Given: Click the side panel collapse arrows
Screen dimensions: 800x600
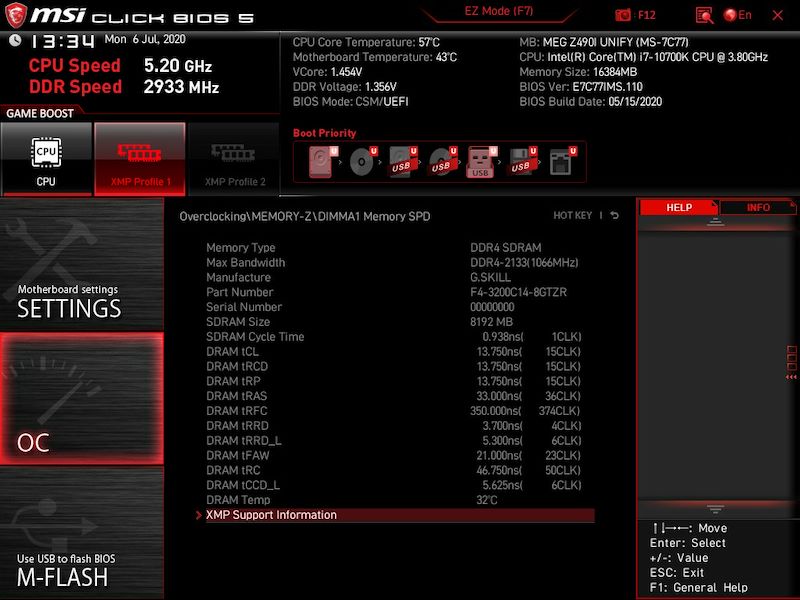Looking at the screenshot, I should (791, 377).
